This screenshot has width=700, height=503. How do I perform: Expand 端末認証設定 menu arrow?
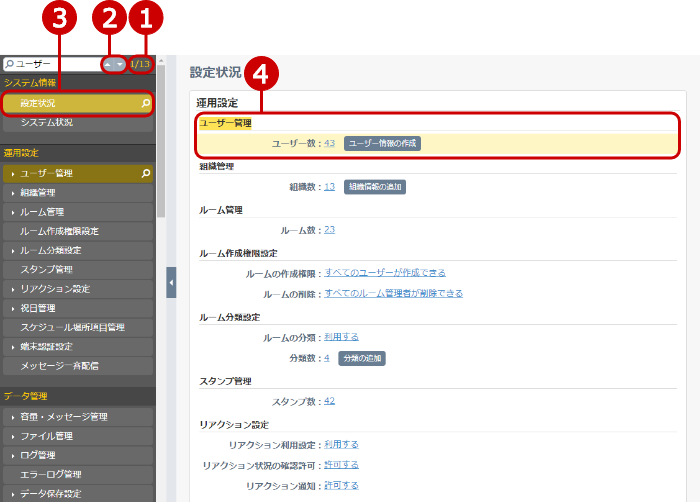[13, 347]
